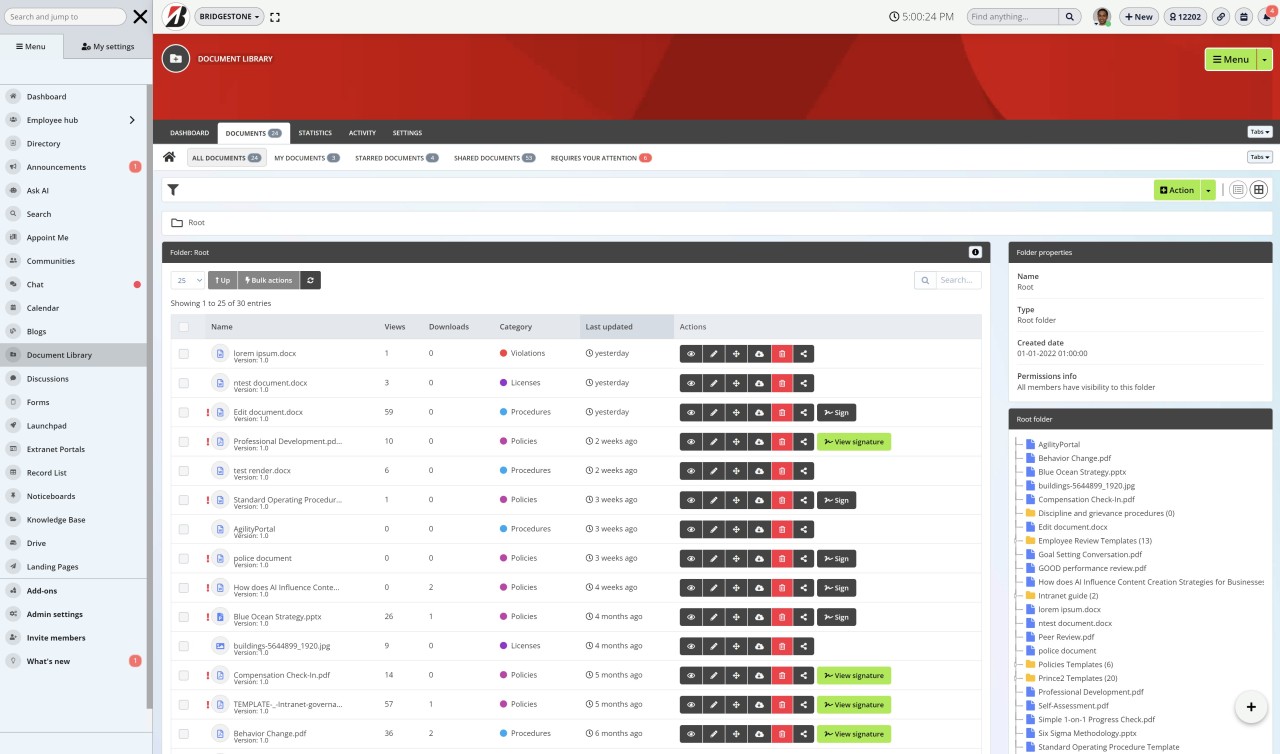The height and width of the screenshot is (754, 1280).
Task: Tick the checkbox beside AgilityPortal row
Action: coord(185,529)
